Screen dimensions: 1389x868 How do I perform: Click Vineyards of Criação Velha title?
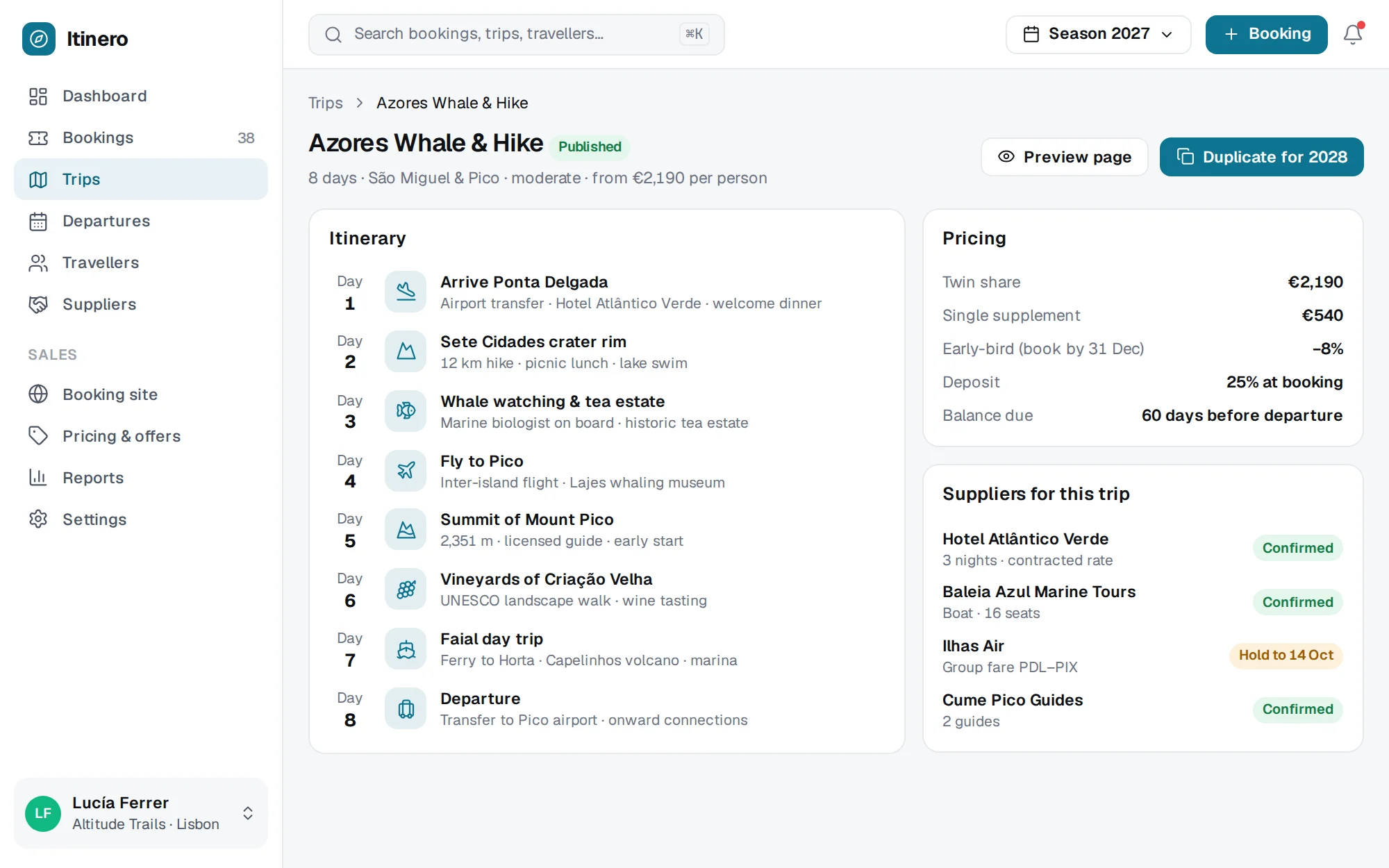[546, 579]
